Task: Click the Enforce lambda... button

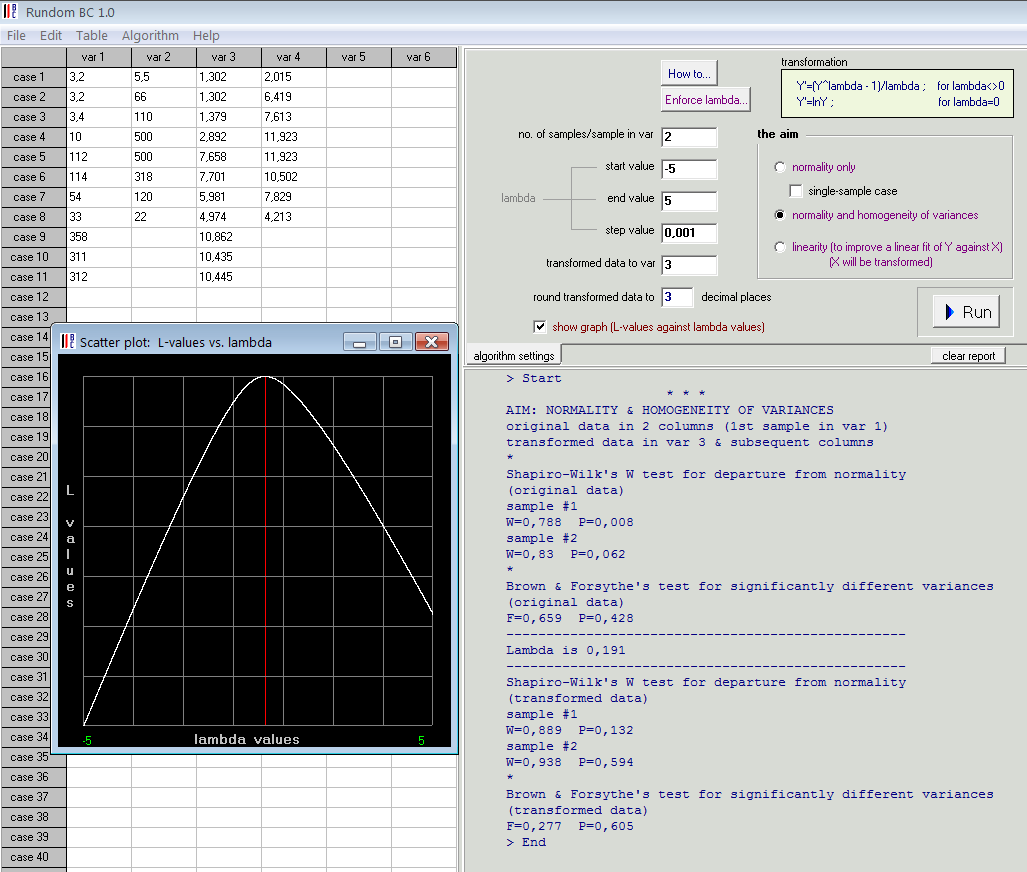Action: click(705, 100)
